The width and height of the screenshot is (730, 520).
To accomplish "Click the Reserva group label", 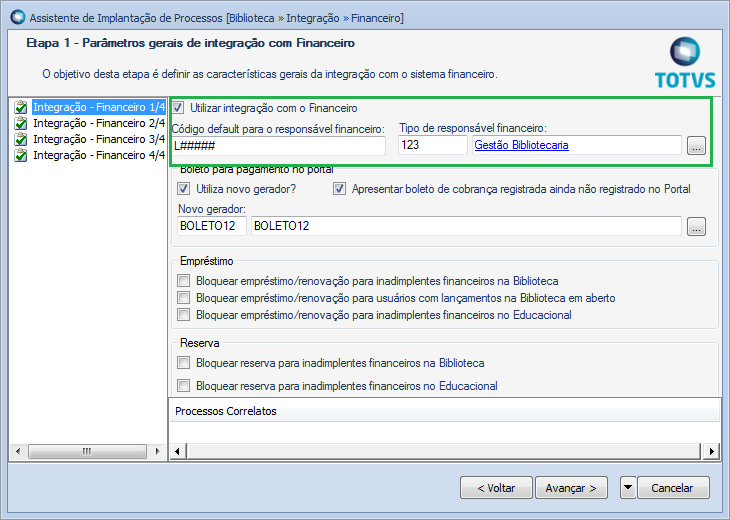I will pyautogui.click(x=200, y=343).
